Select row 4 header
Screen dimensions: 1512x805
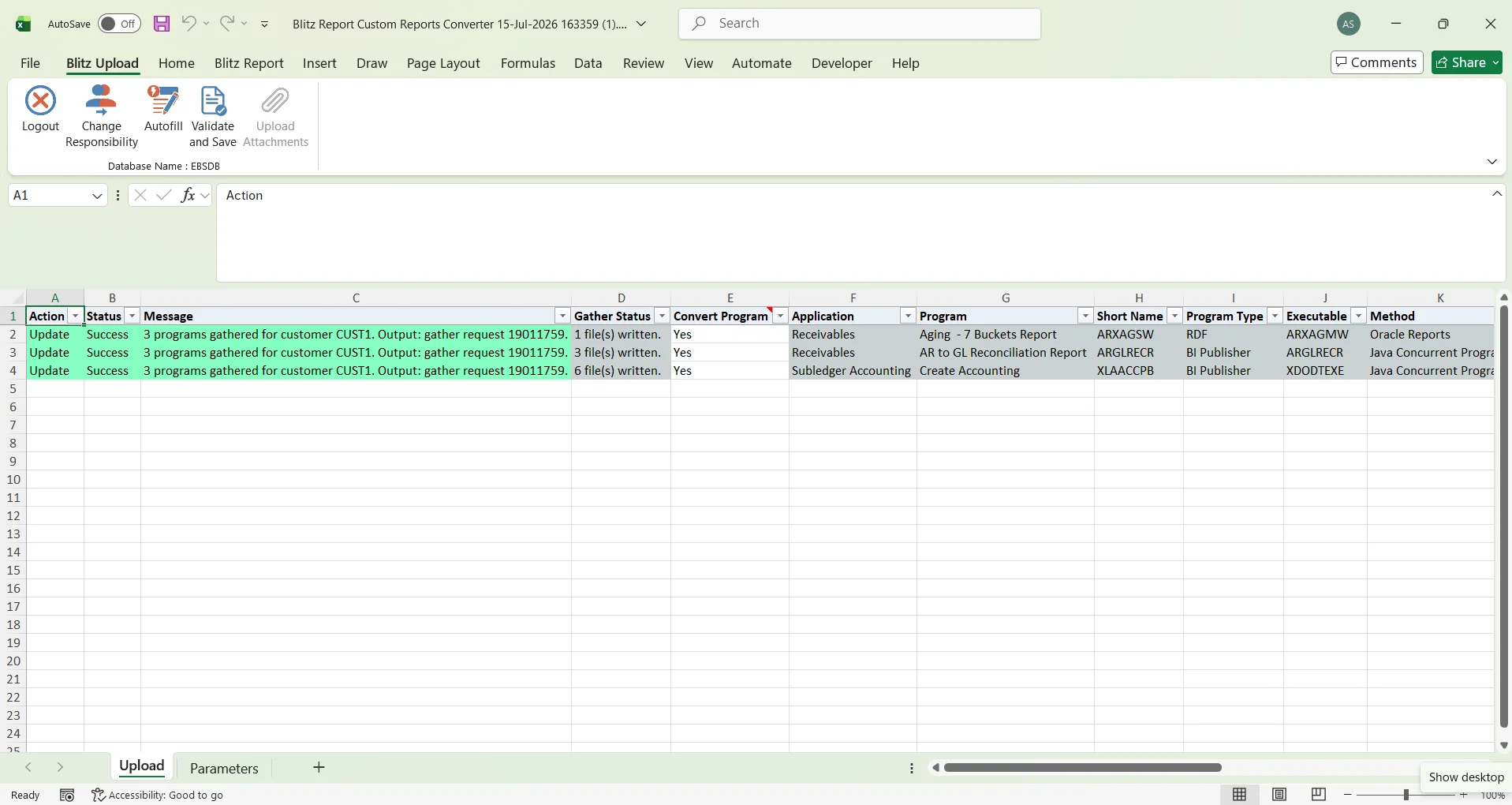13,371
